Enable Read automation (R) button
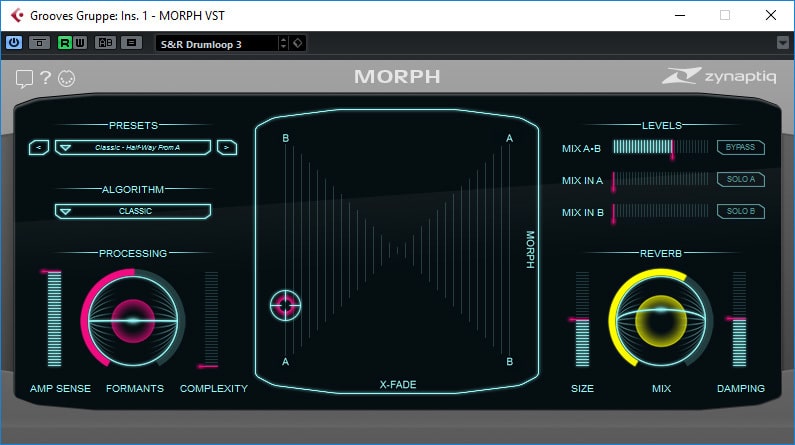This screenshot has width=795, height=445. pos(65,43)
